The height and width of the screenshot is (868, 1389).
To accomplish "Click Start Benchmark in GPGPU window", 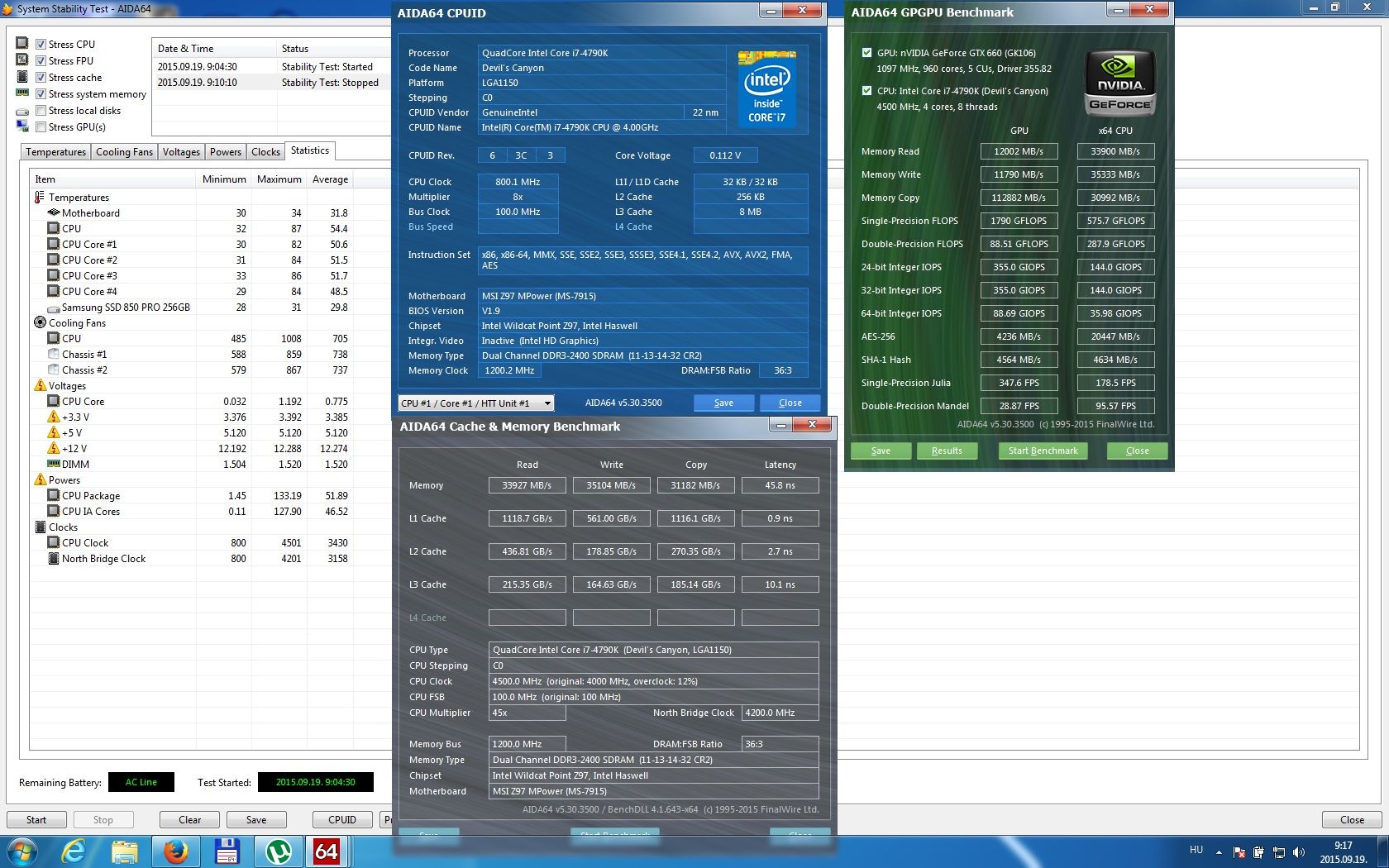I will (1043, 451).
